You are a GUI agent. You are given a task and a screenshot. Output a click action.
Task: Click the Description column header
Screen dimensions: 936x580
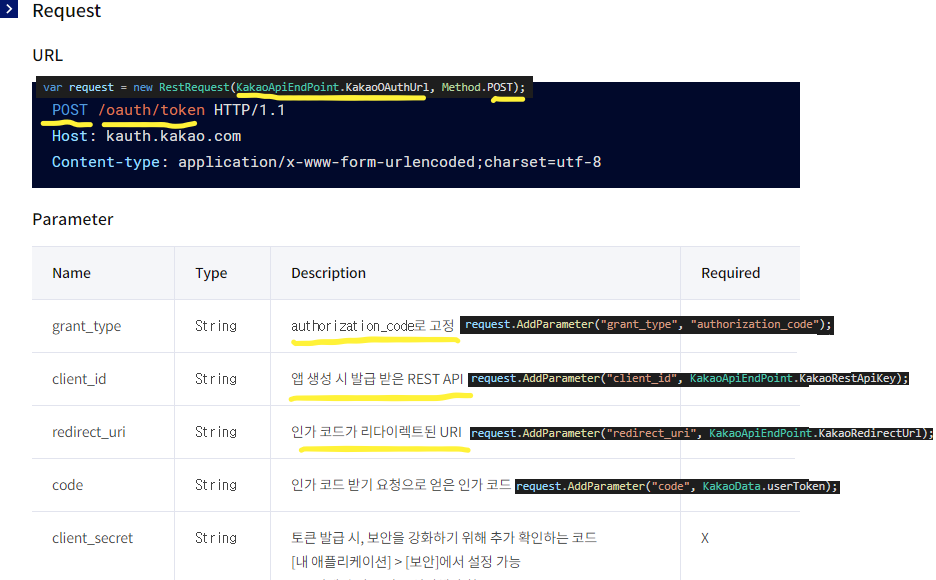(x=328, y=273)
